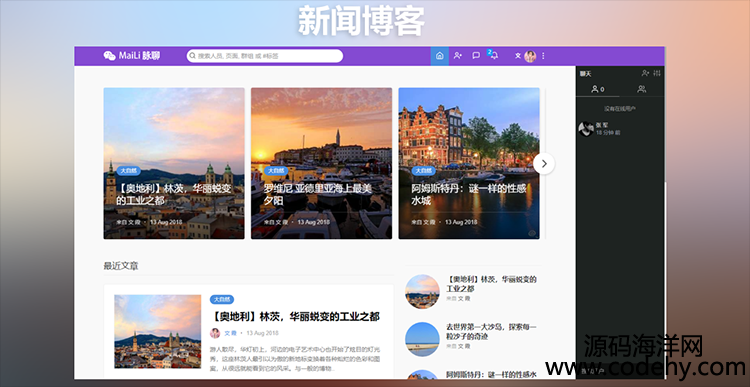Open the messages chat bubble icon

(476, 55)
